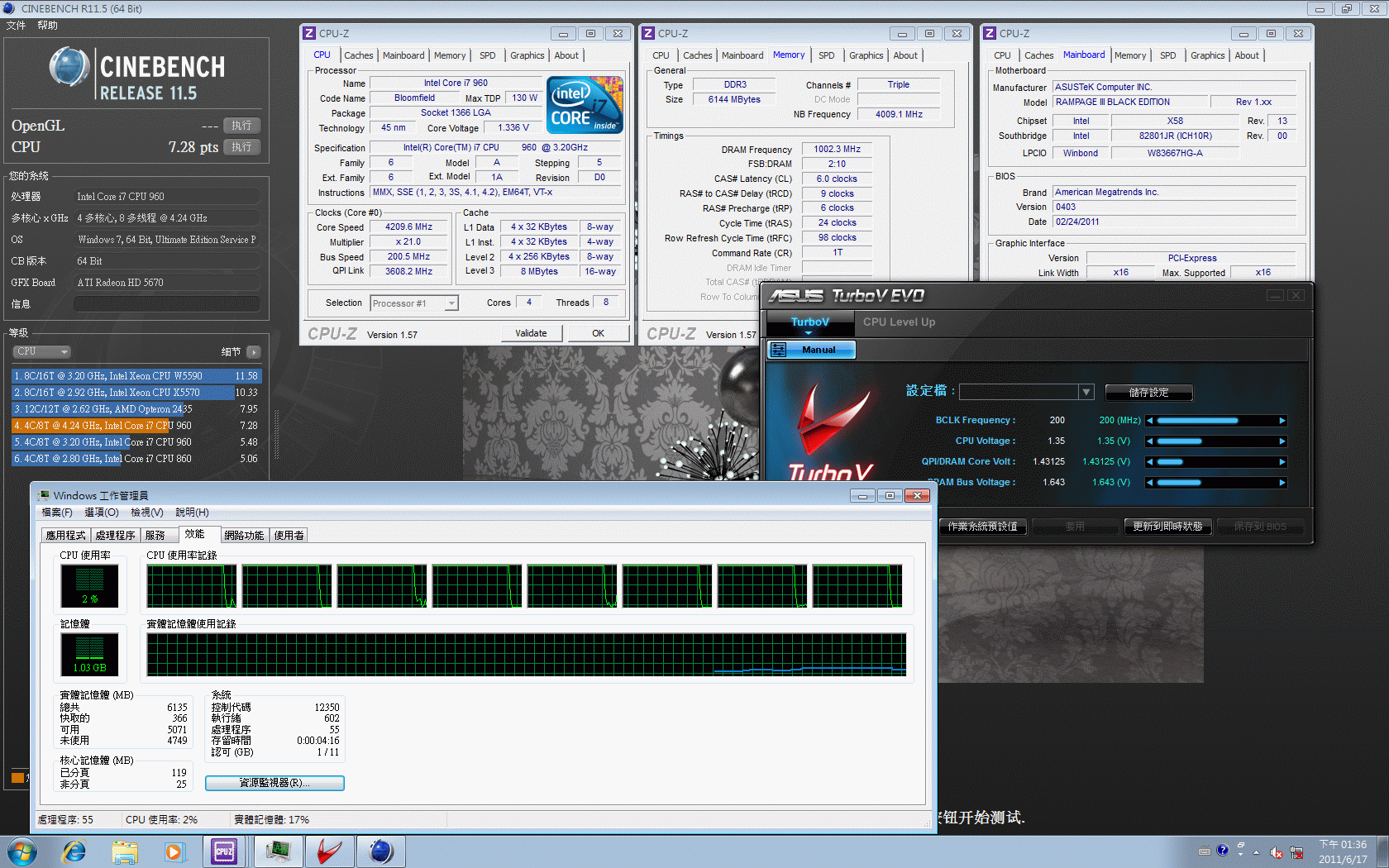Viewport: 1389px width, 868px height.
Task: Click the Cinebench title bar globe icon
Action: coord(9,8)
